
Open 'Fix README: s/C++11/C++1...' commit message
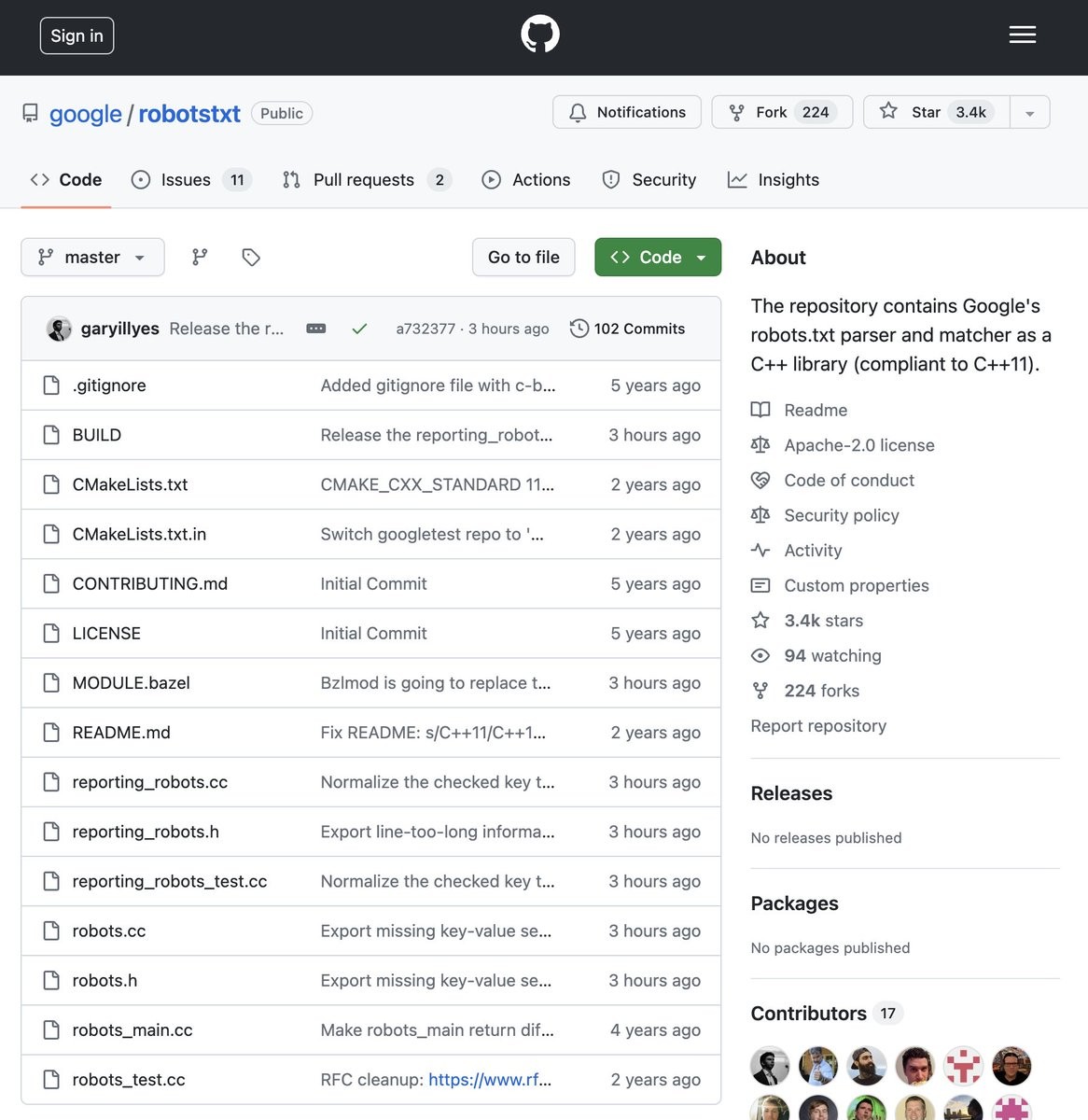(433, 732)
